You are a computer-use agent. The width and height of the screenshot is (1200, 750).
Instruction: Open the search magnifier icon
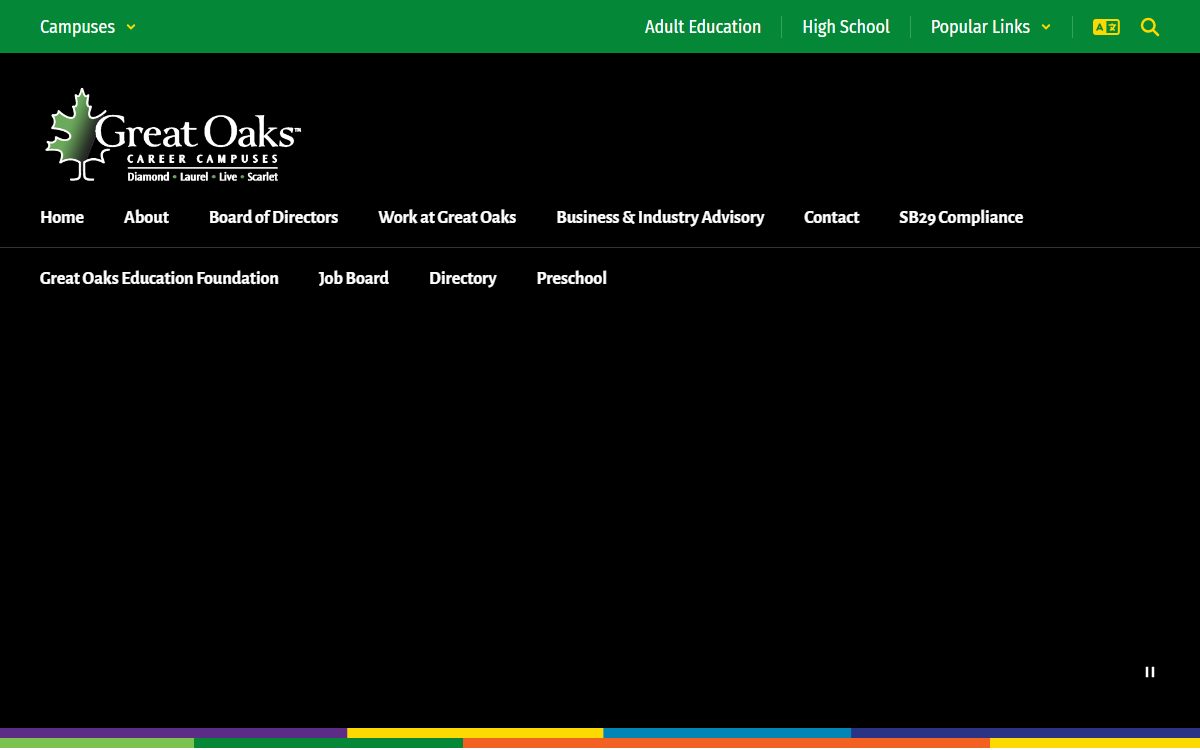1150,27
